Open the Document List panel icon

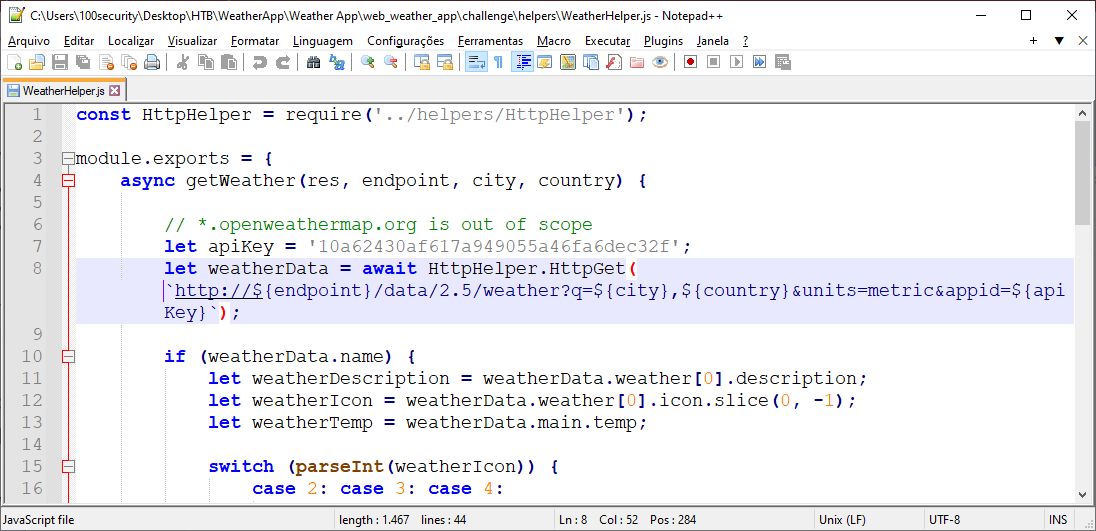[590, 62]
